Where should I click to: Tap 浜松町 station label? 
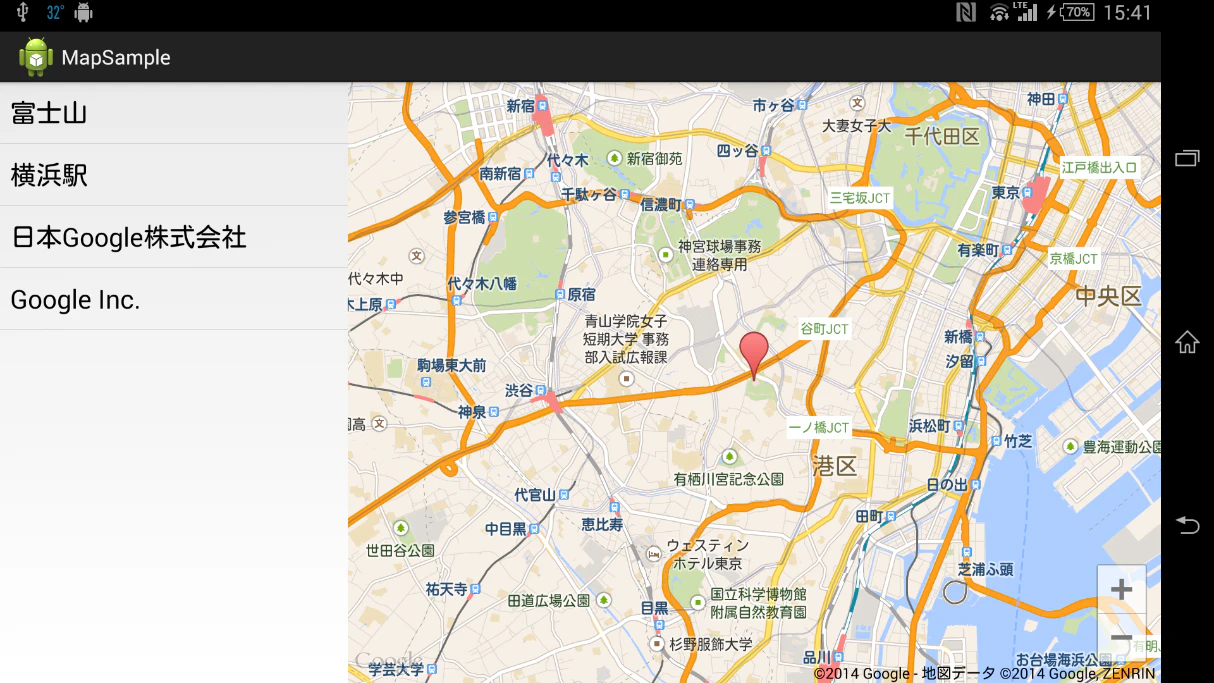click(x=929, y=426)
